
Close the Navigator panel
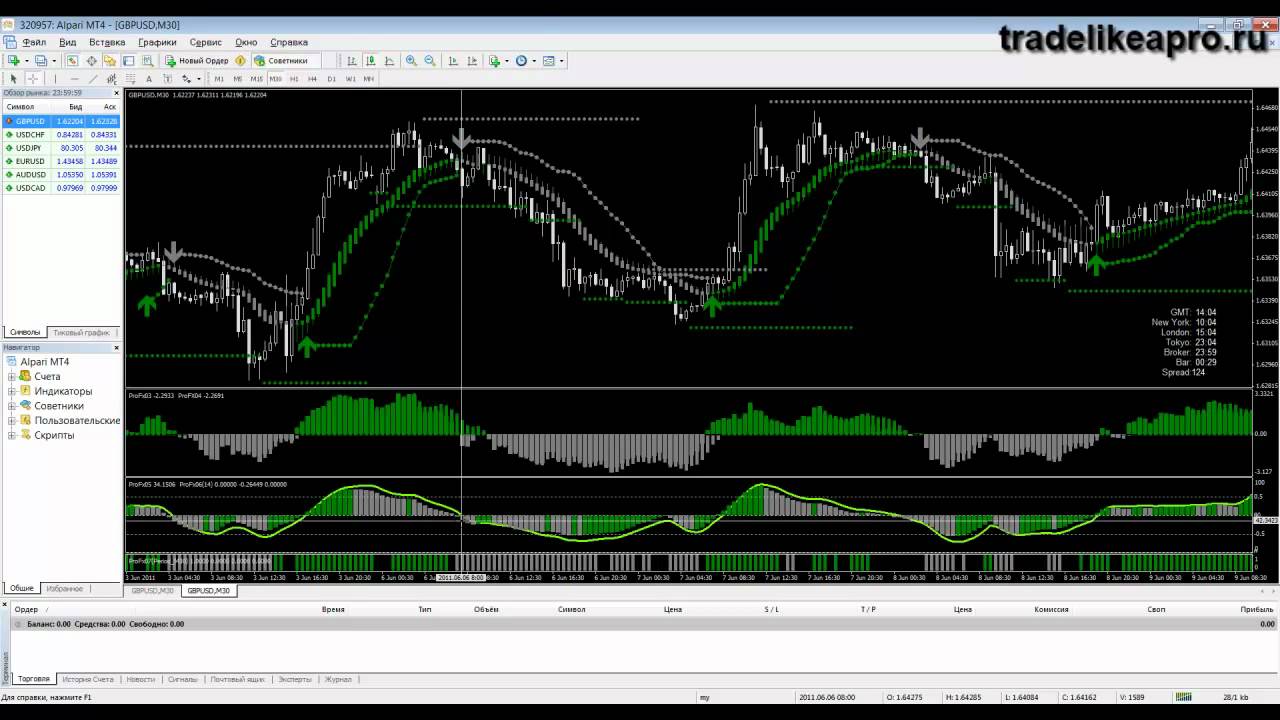117,347
